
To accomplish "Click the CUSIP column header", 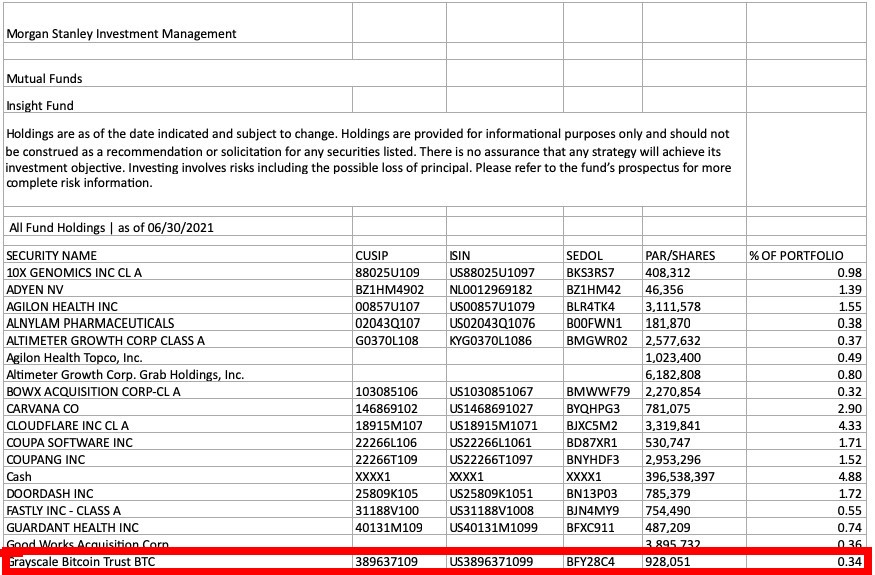I will click(x=399, y=255).
